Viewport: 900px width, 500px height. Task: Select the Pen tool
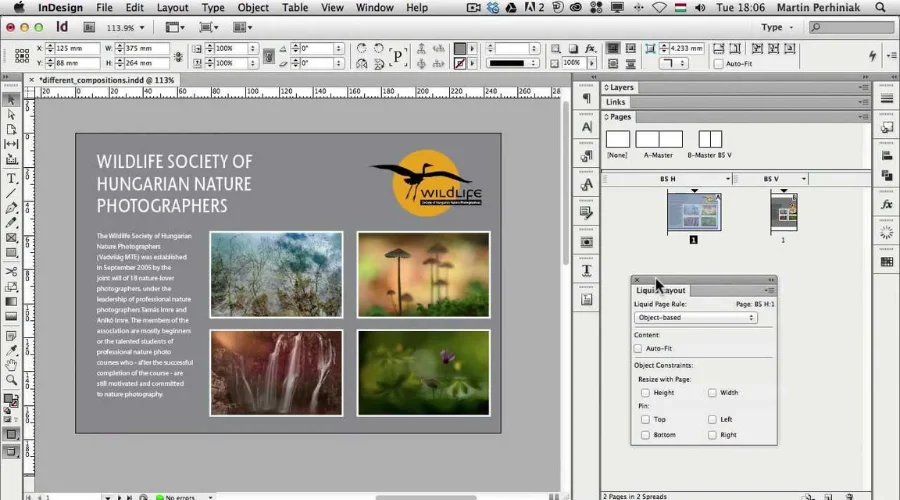[x=11, y=208]
